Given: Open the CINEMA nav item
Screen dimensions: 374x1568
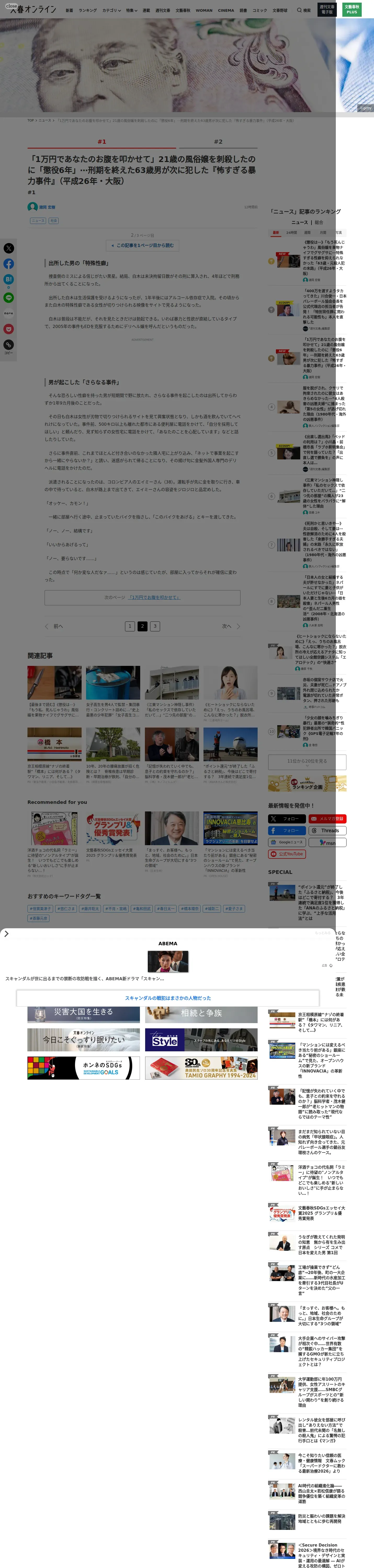Looking at the screenshot, I should (226, 10).
